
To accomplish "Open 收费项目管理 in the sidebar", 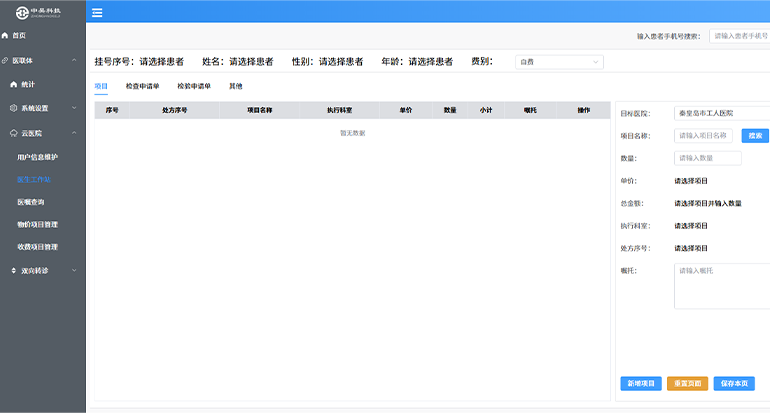I will (x=37, y=247).
